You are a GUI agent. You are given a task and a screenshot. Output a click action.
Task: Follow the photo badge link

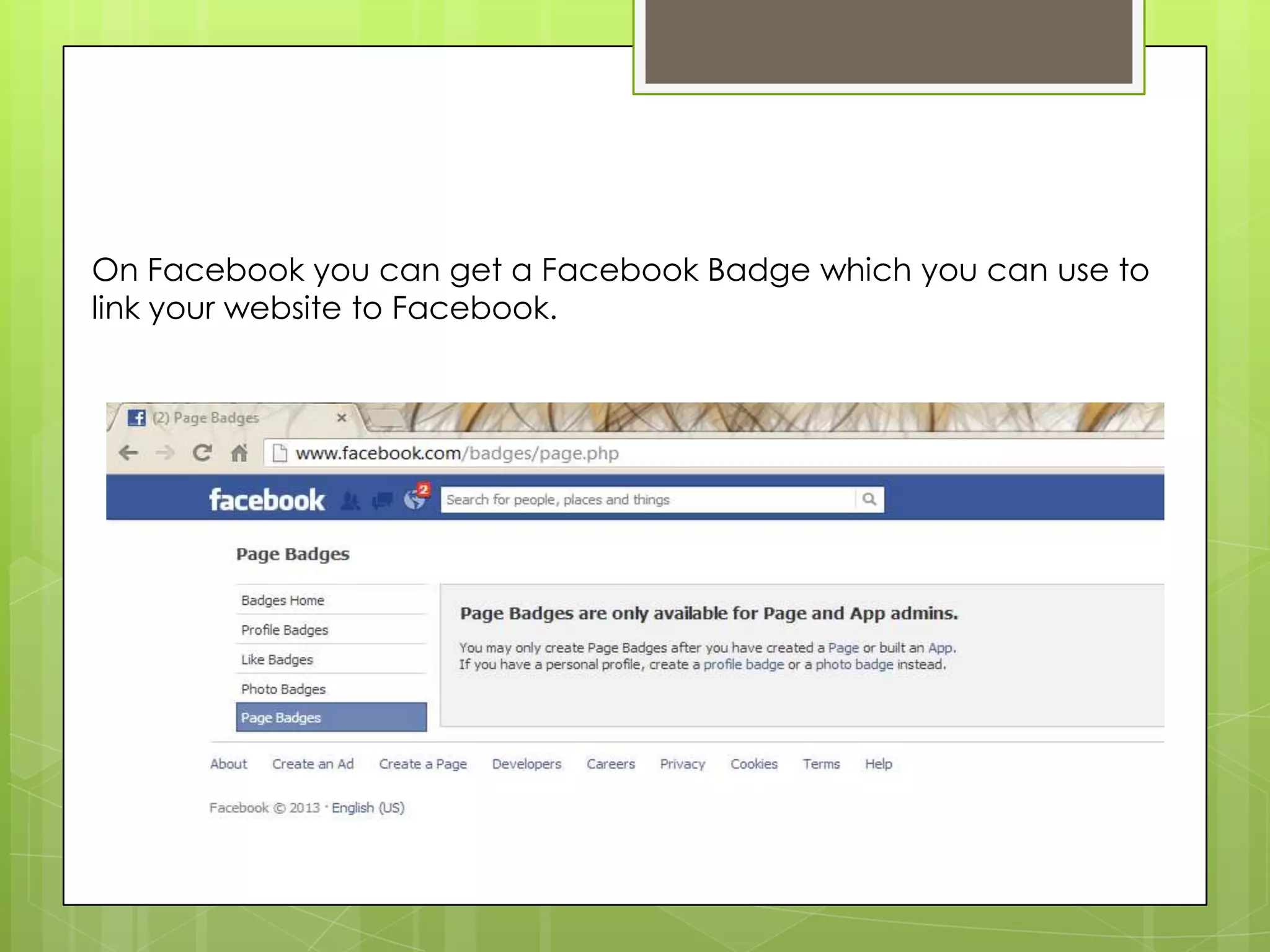click(854, 664)
